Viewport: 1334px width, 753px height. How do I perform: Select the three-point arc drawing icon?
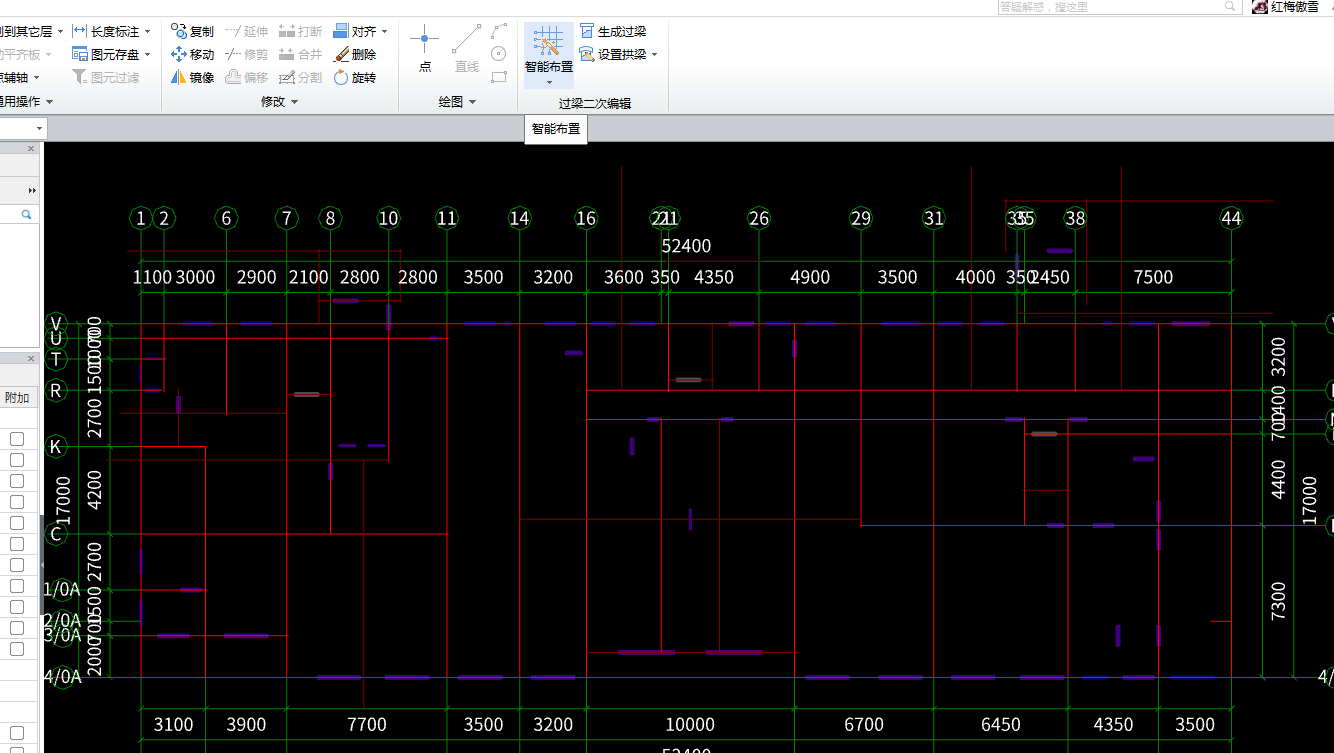click(499, 31)
